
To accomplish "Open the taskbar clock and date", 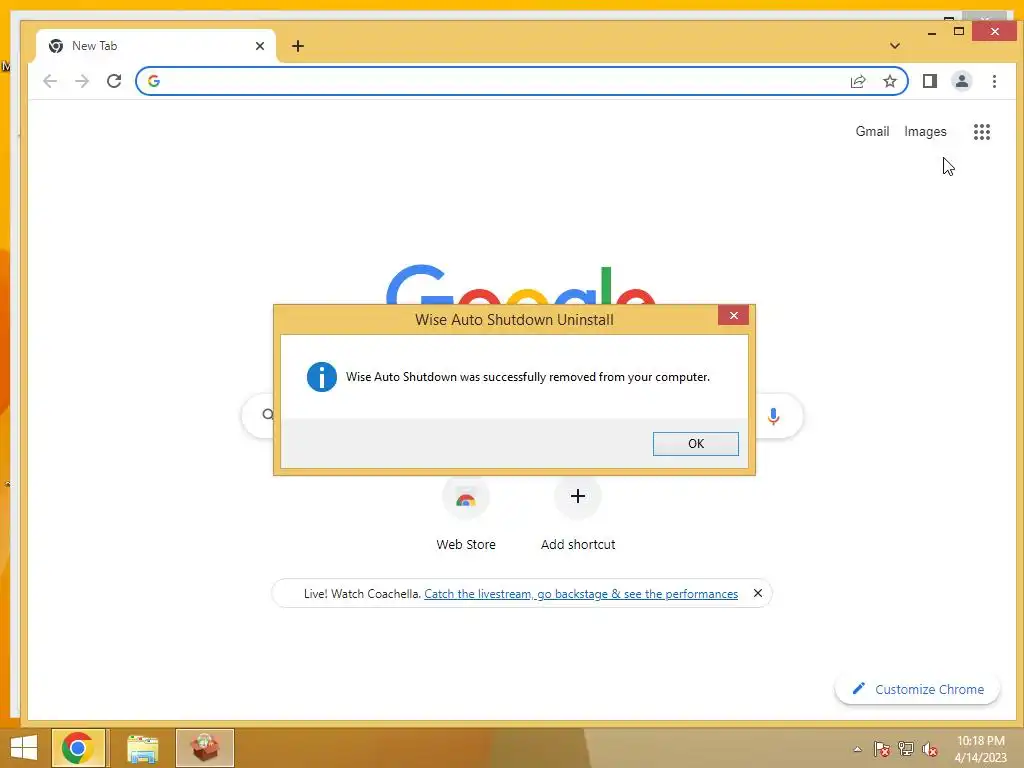I will pos(980,749).
